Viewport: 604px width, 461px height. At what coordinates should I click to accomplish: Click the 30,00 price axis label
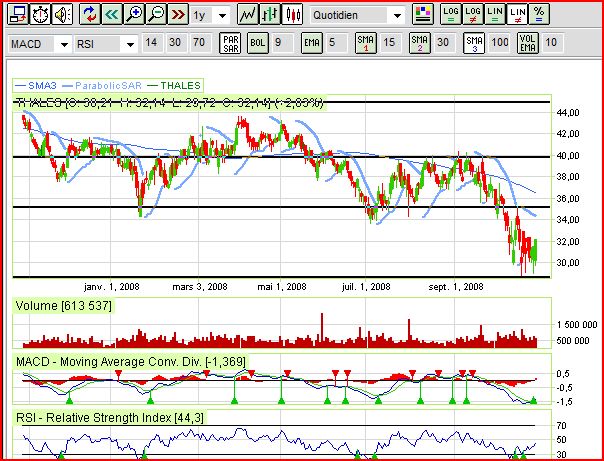point(567,263)
